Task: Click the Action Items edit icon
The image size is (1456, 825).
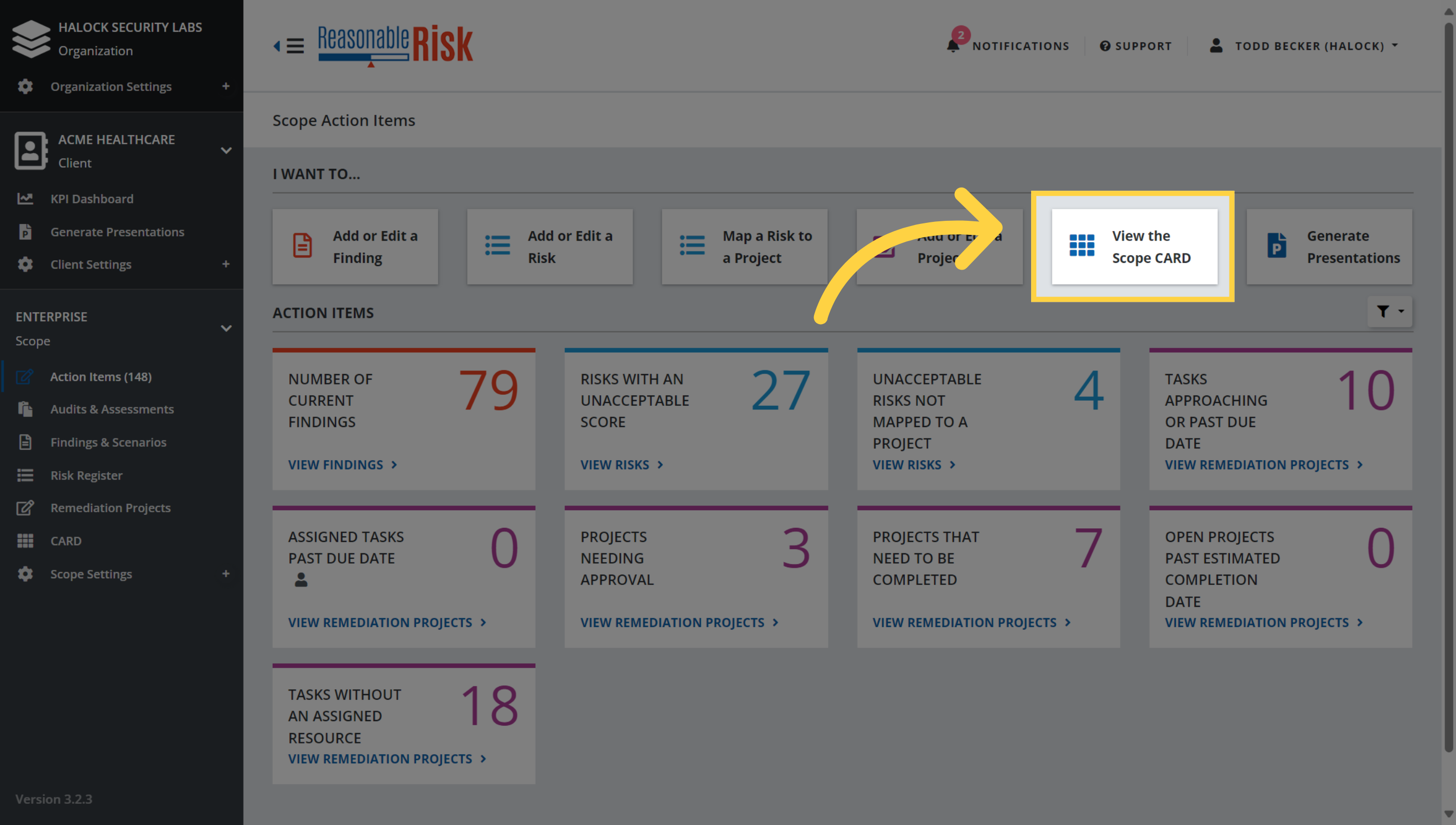Action: 25,377
